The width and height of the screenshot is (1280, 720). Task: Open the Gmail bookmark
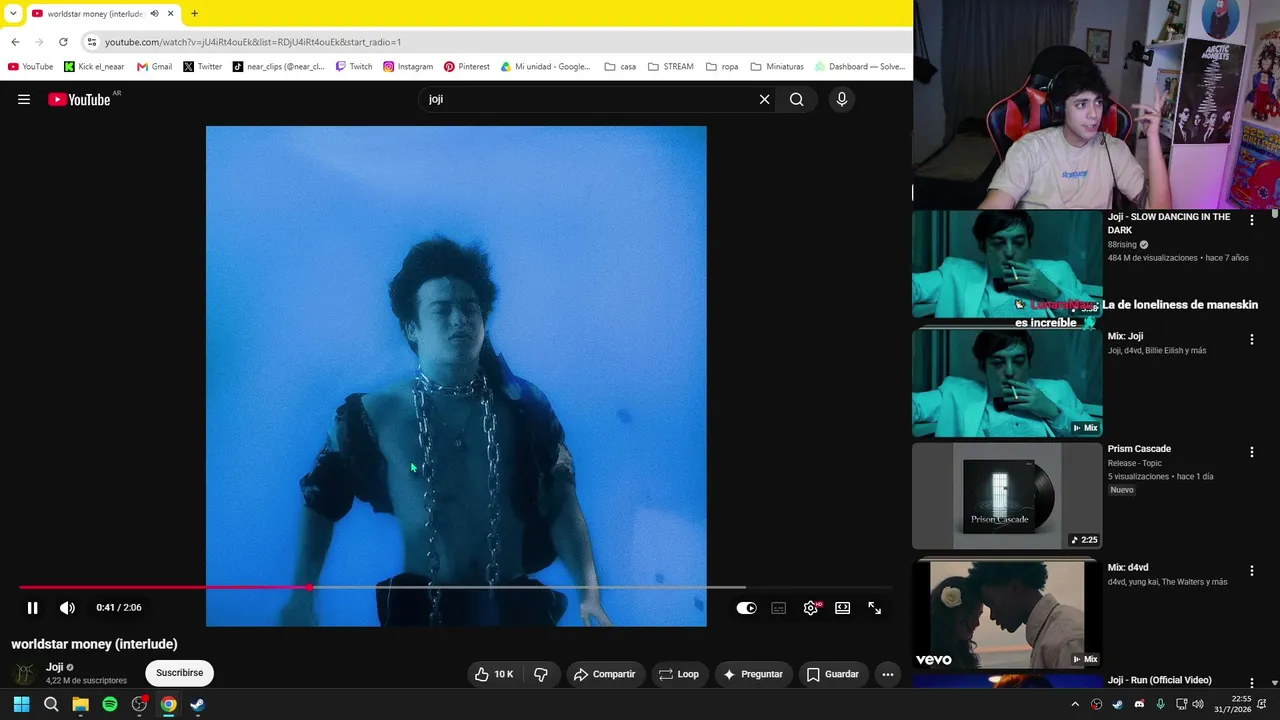pos(154,67)
